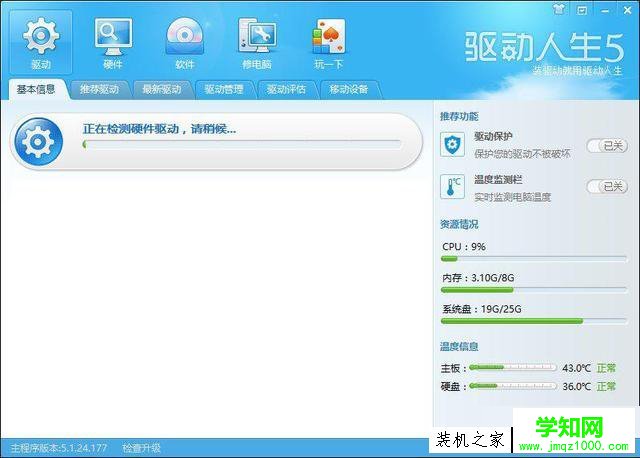Click the 内存 memory usage bar
640x458 pixels.
tap(534, 290)
